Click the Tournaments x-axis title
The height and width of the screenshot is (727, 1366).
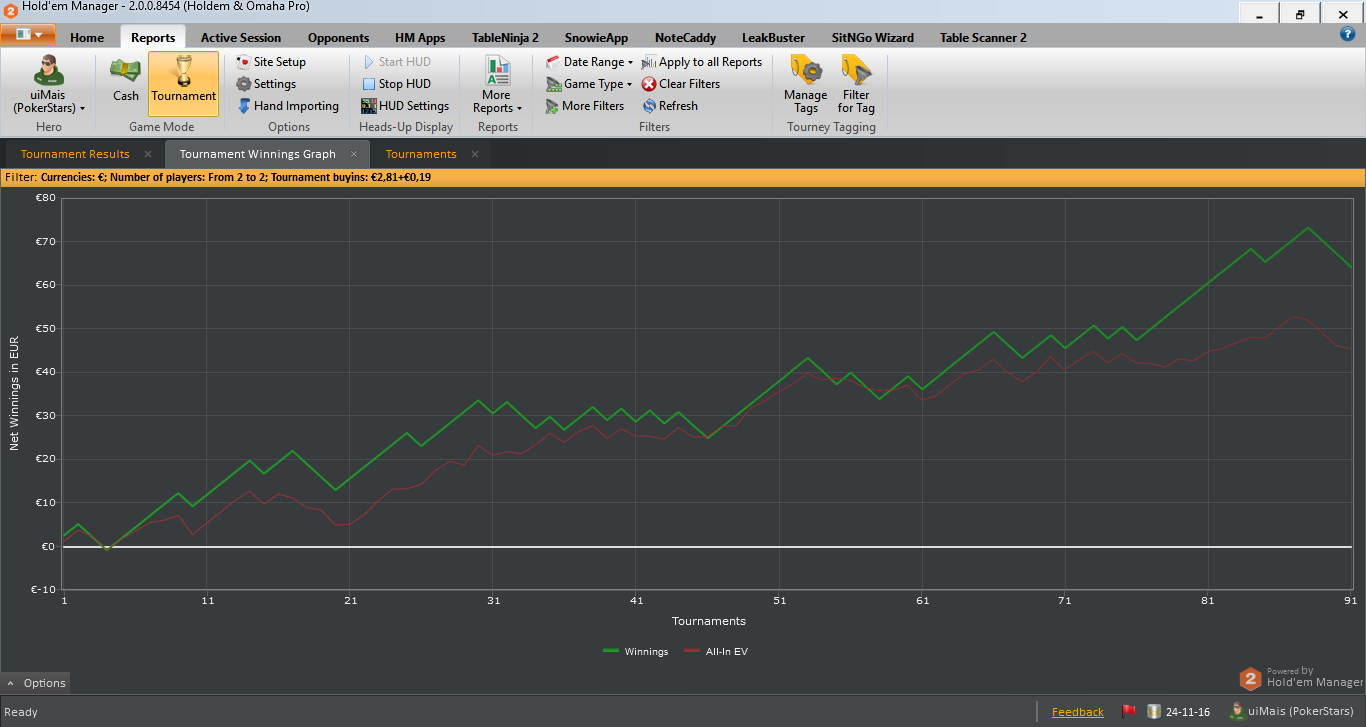[x=708, y=621]
